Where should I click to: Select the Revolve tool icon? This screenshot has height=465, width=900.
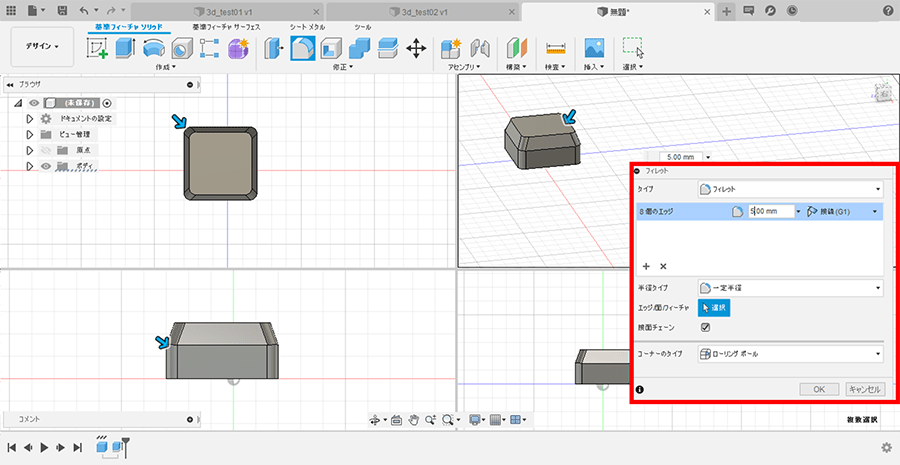[x=153, y=48]
